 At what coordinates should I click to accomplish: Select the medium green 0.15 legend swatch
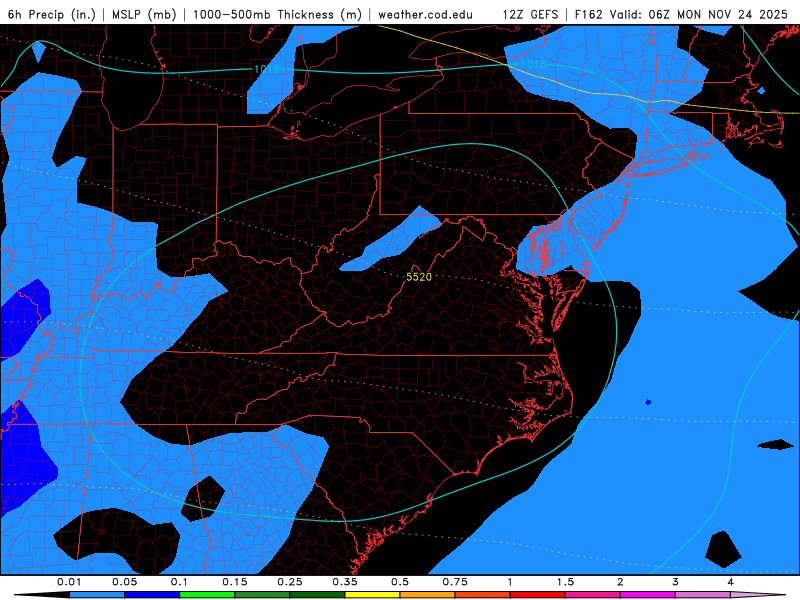click(262, 595)
